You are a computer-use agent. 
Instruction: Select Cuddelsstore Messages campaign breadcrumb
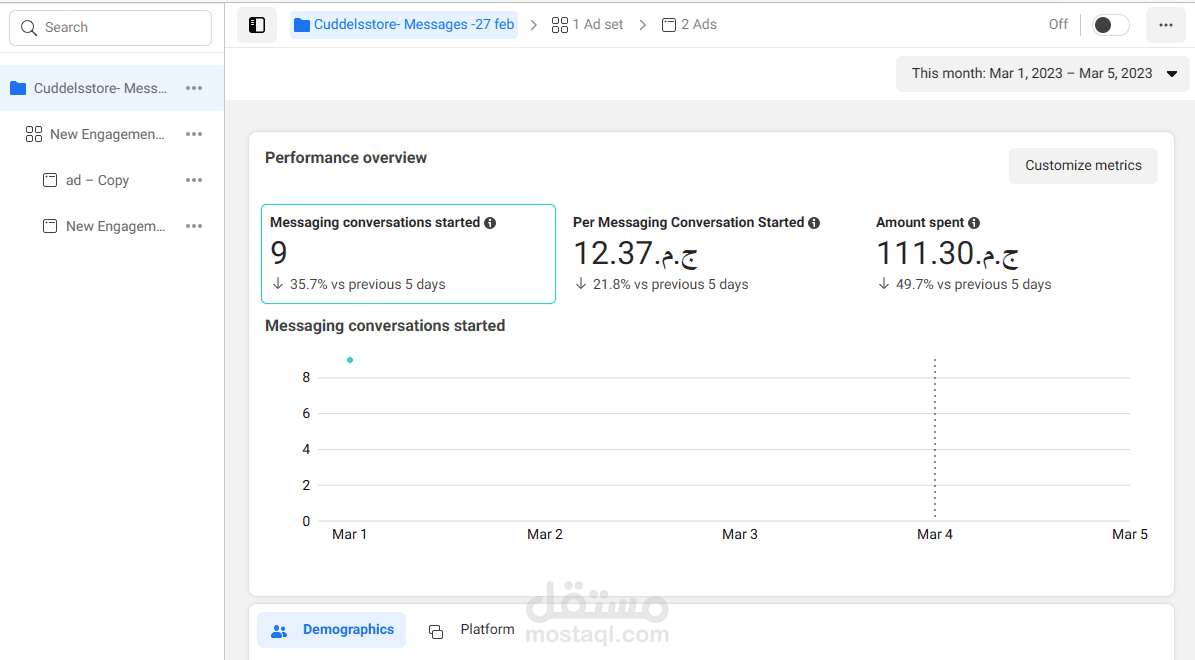404,24
